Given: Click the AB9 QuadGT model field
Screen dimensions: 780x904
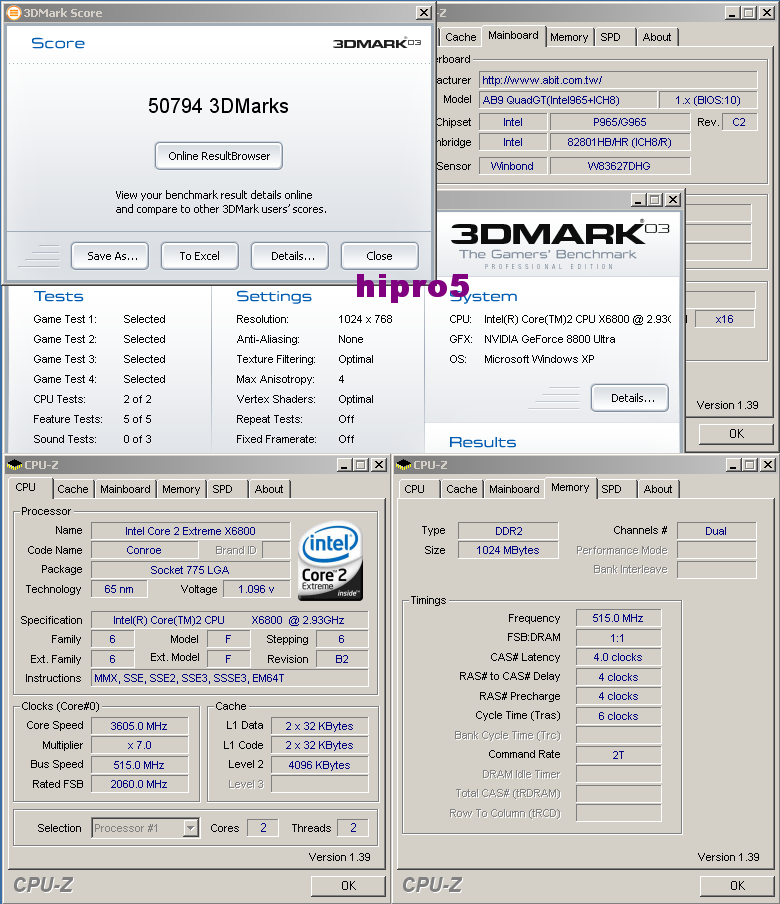Looking at the screenshot, I should point(568,100).
